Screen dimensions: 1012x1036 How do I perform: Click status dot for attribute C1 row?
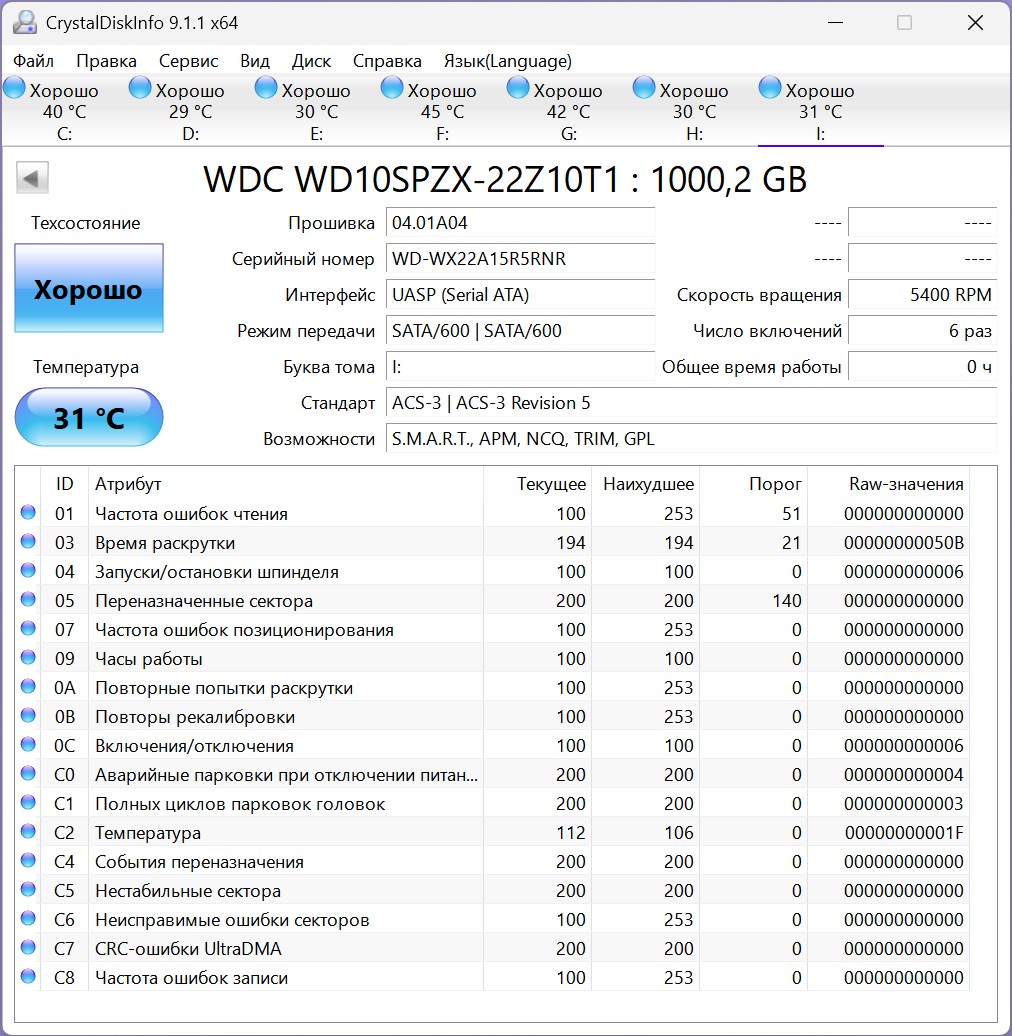pyautogui.click(x=28, y=802)
